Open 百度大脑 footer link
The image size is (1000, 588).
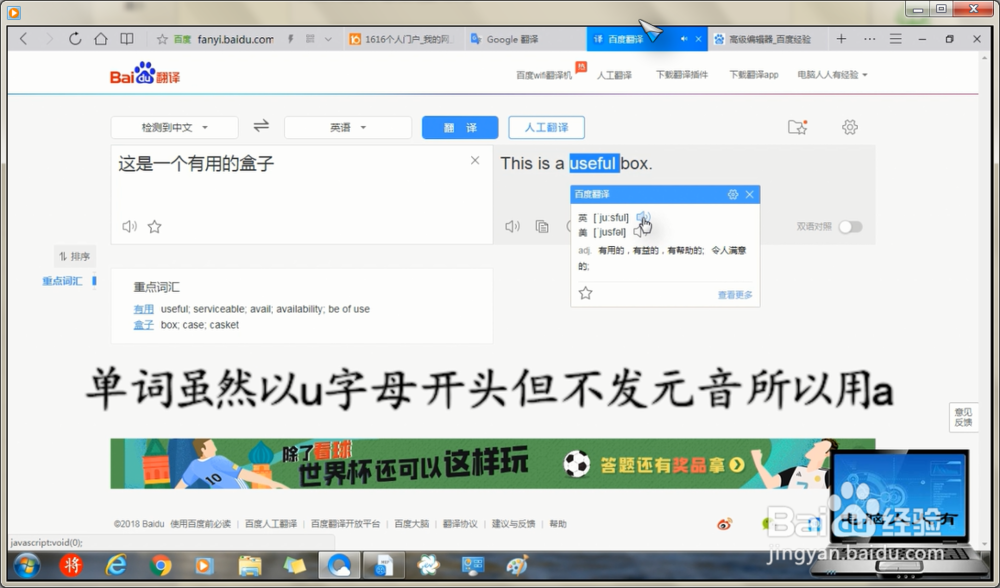click(x=411, y=524)
